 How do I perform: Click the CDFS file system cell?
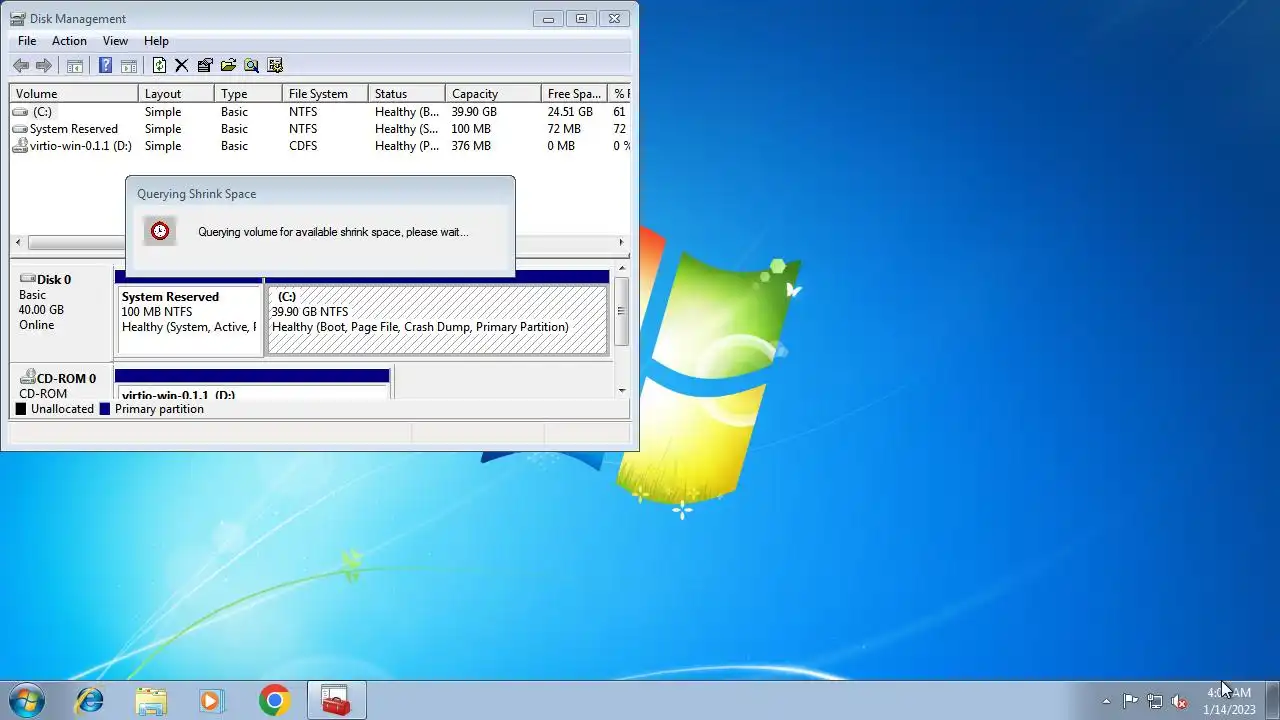click(x=303, y=146)
